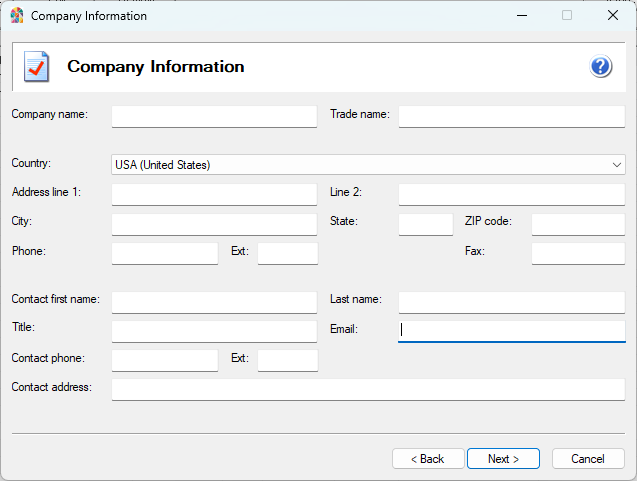This screenshot has height=481, width=637.
Task: Click the checklist document icon in the header
Action: coord(36,67)
